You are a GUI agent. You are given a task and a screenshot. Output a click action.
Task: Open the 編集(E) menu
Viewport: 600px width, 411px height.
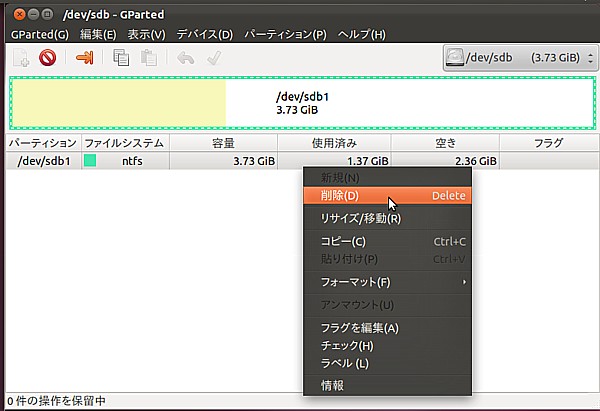click(x=98, y=34)
